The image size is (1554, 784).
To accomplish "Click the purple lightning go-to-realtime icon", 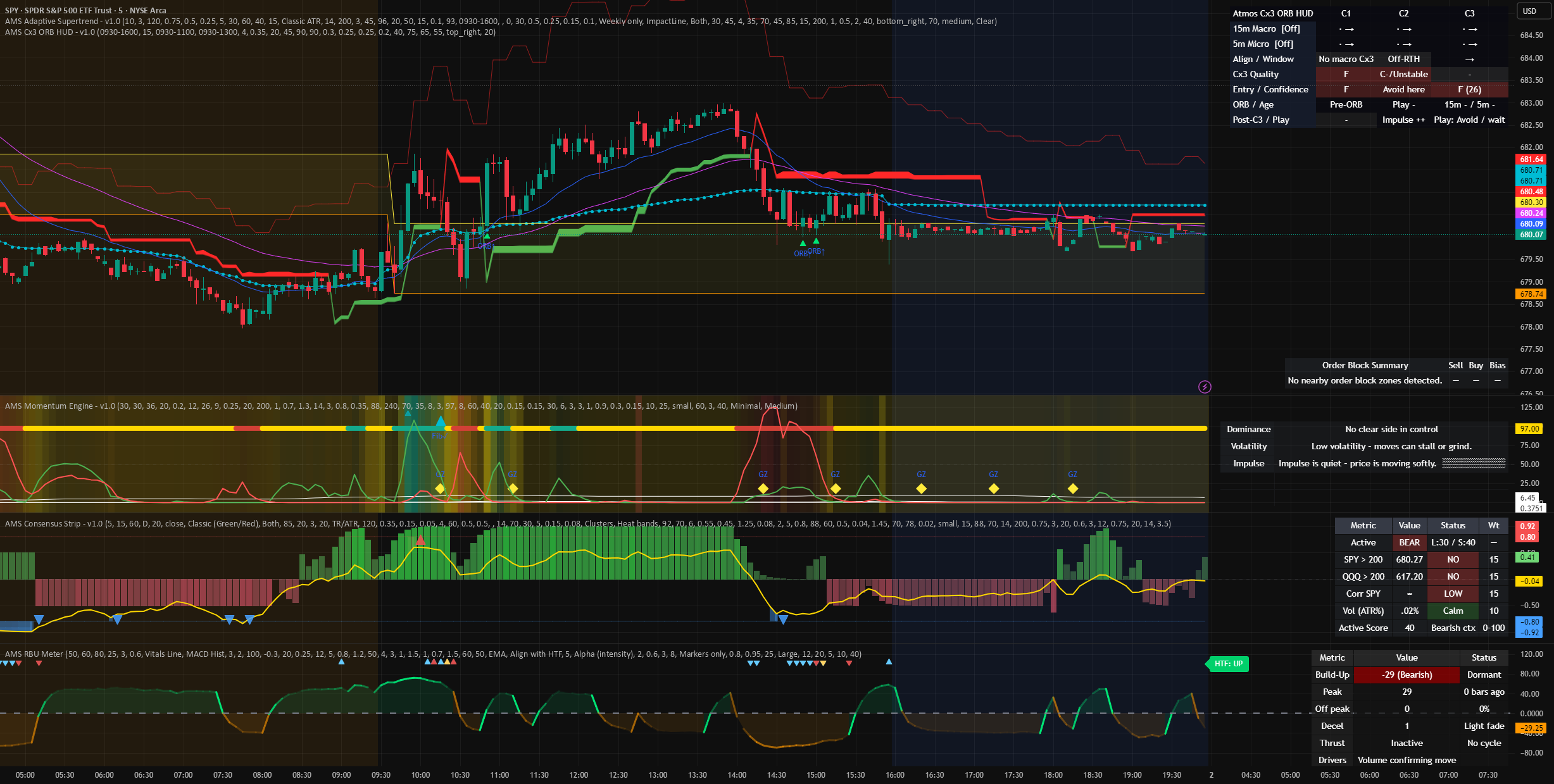I will pyautogui.click(x=1205, y=387).
